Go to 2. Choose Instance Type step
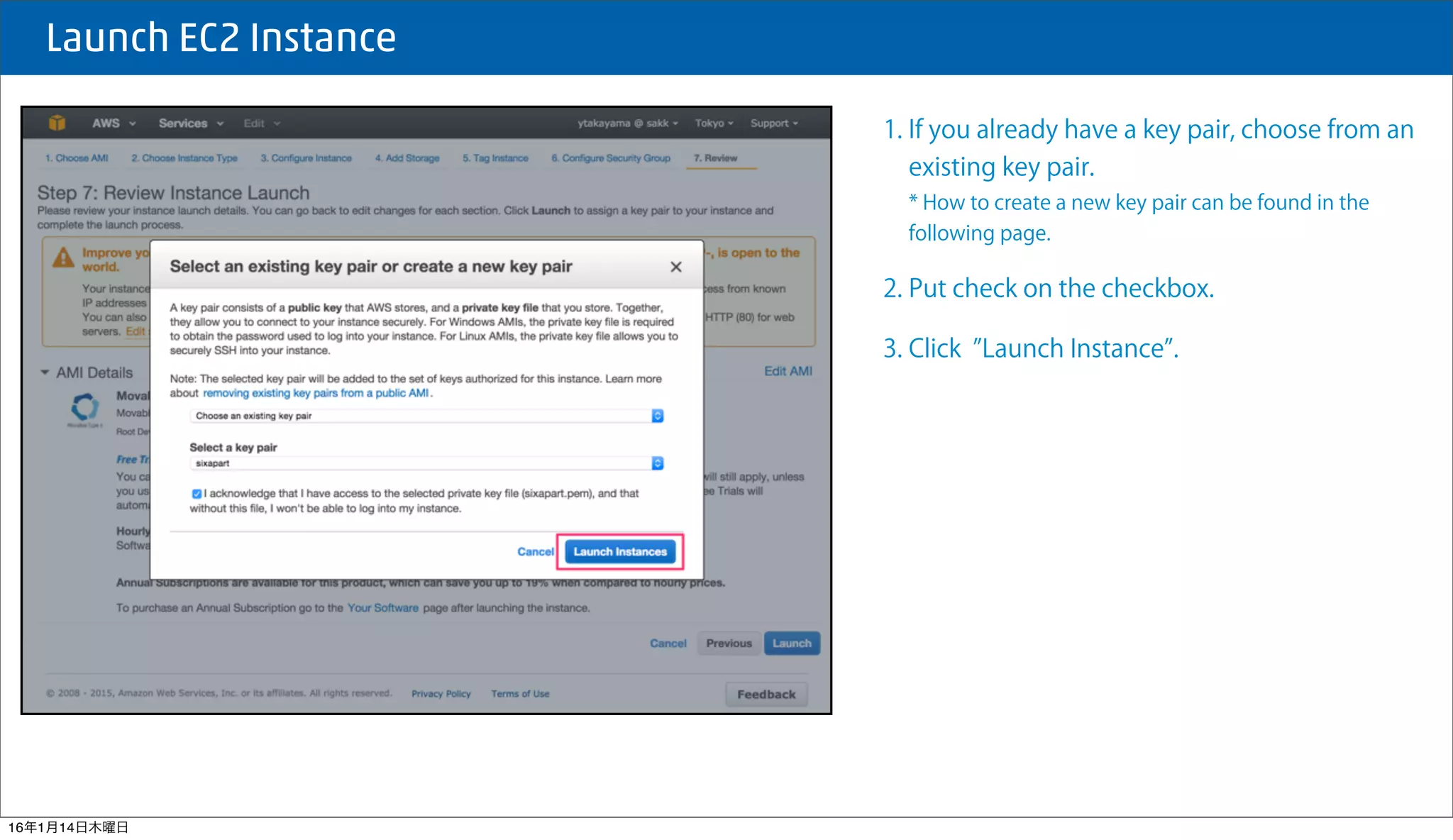The width and height of the screenshot is (1453, 840). coord(184,158)
